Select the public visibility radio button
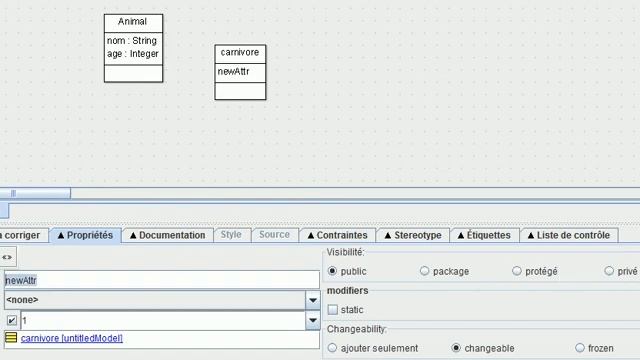The height and width of the screenshot is (360, 640). coord(332,271)
